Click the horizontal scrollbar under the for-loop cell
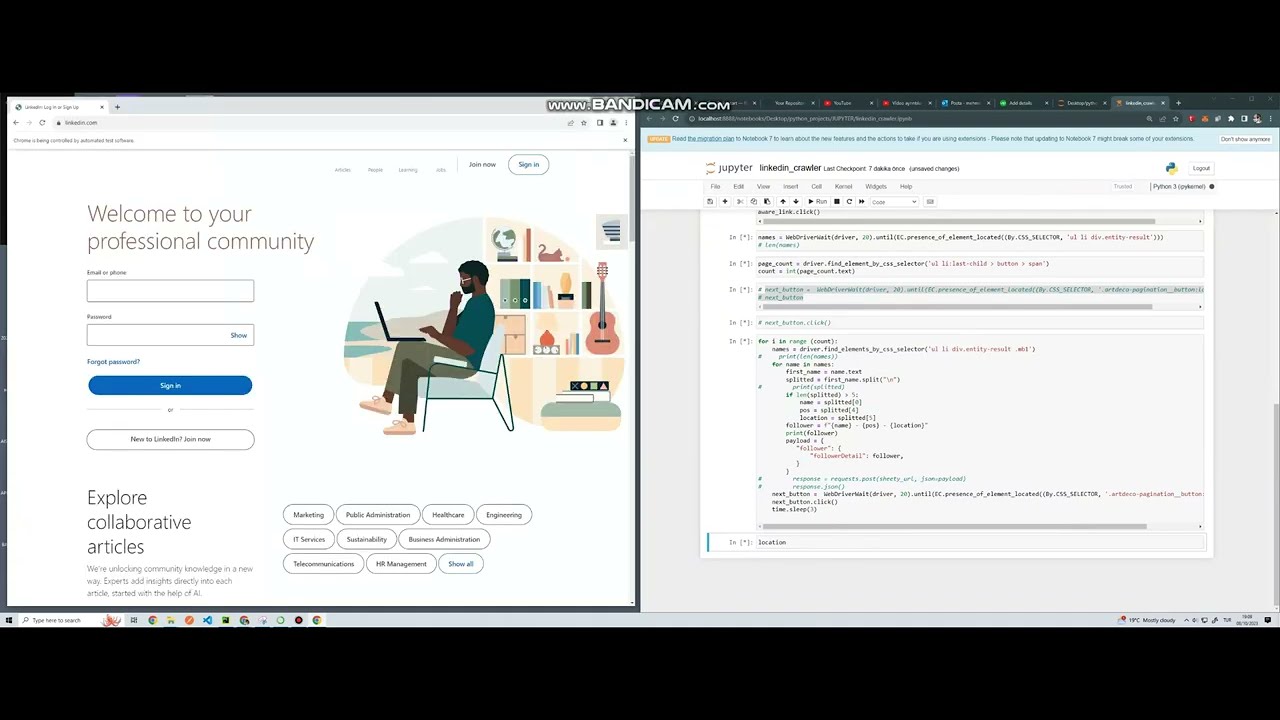This screenshot has height=720, width=1280. (x=953, y=525)
